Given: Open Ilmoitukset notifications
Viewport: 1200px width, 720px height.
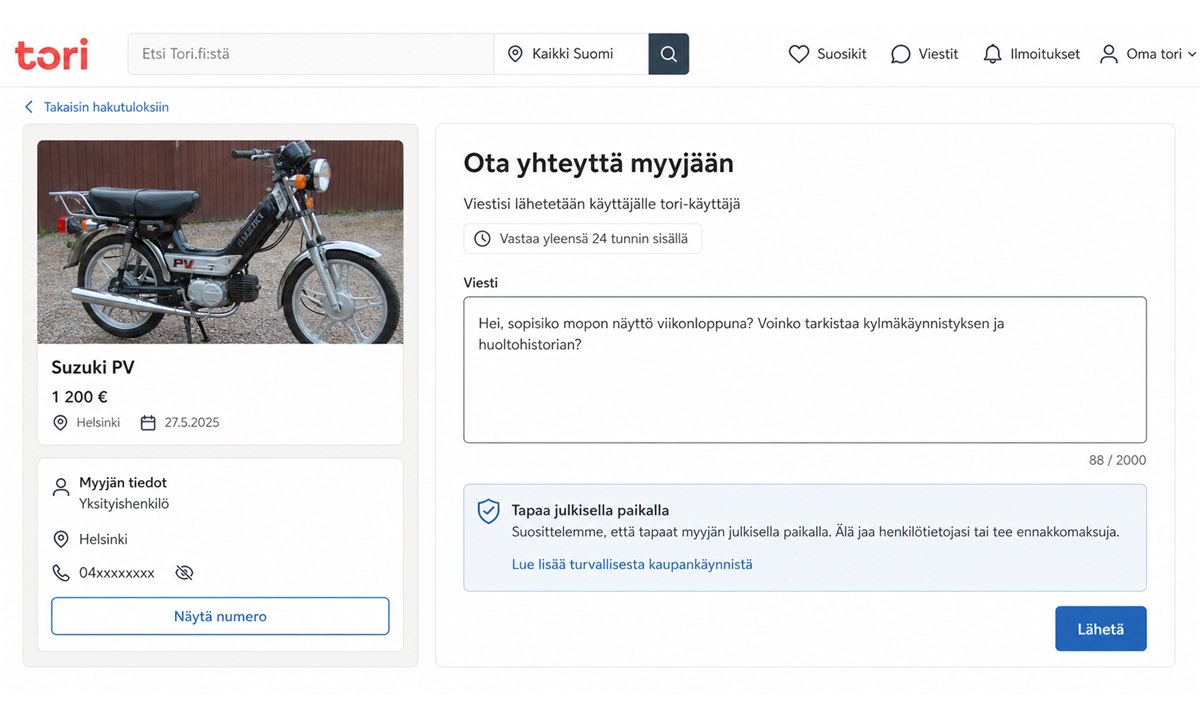Looking at the screenshot, I should click(1031, 54).
